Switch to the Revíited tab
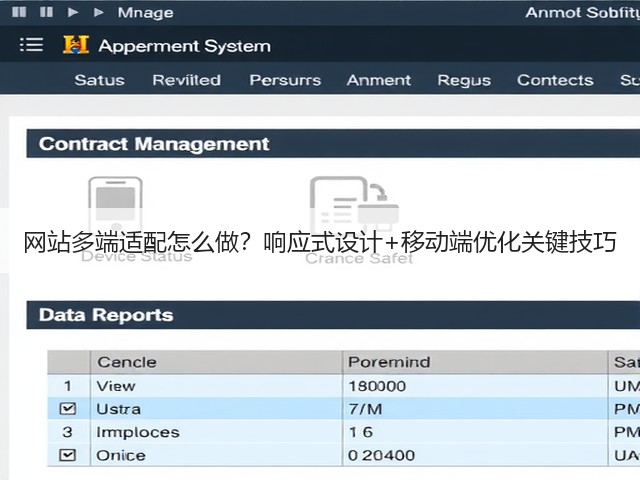The height and width of the screenshot is (480, 640). [187, 80]
